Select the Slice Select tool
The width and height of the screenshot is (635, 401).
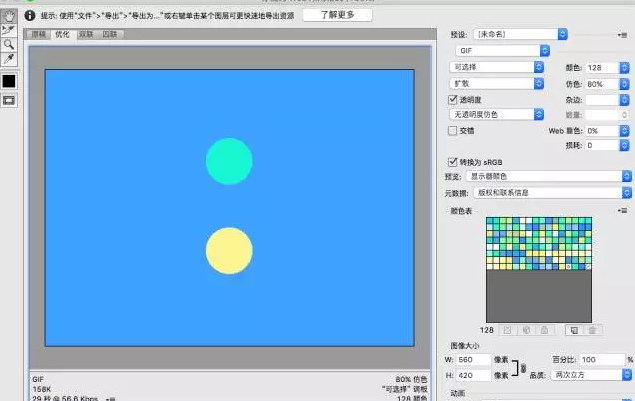[x=9, y=30]
